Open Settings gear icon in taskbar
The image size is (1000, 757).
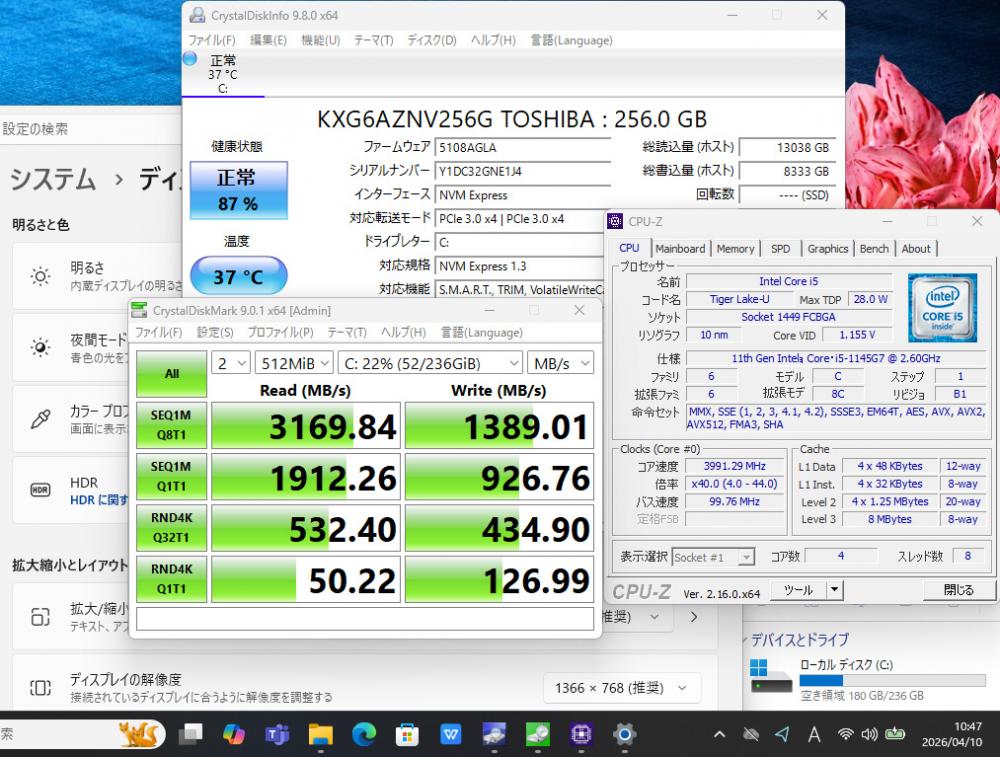click(625, 735)
